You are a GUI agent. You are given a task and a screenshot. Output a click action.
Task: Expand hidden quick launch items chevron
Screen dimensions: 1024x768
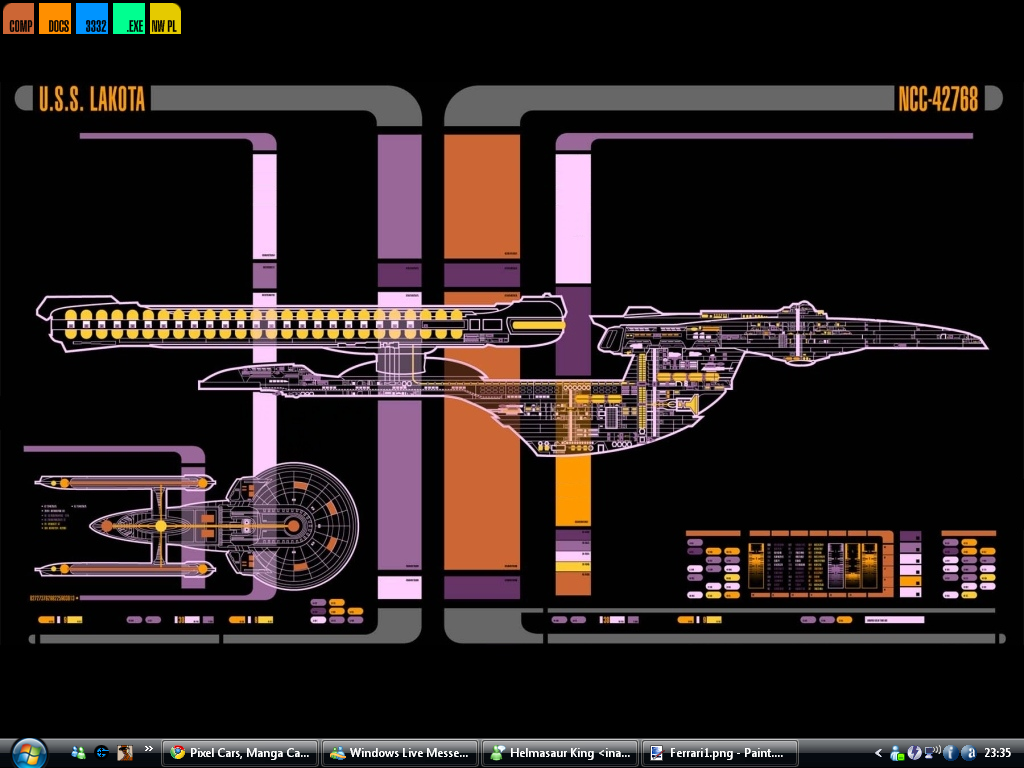click(x=148, y=749)
